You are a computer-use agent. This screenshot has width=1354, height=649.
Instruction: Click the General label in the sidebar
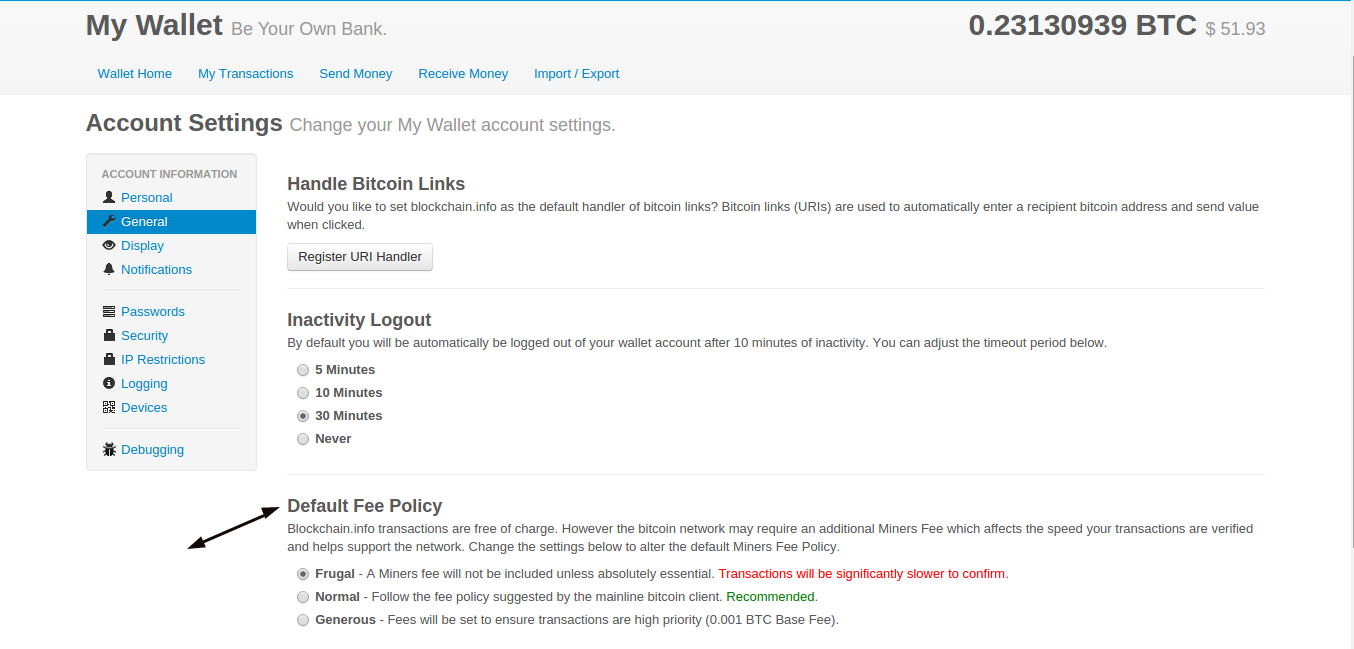[x=144, y=222]
